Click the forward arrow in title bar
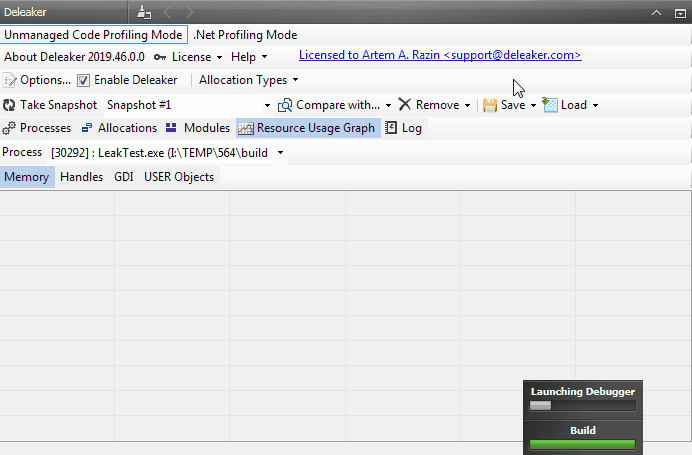The width and height of the screenshot is (692, 455). 190,12
